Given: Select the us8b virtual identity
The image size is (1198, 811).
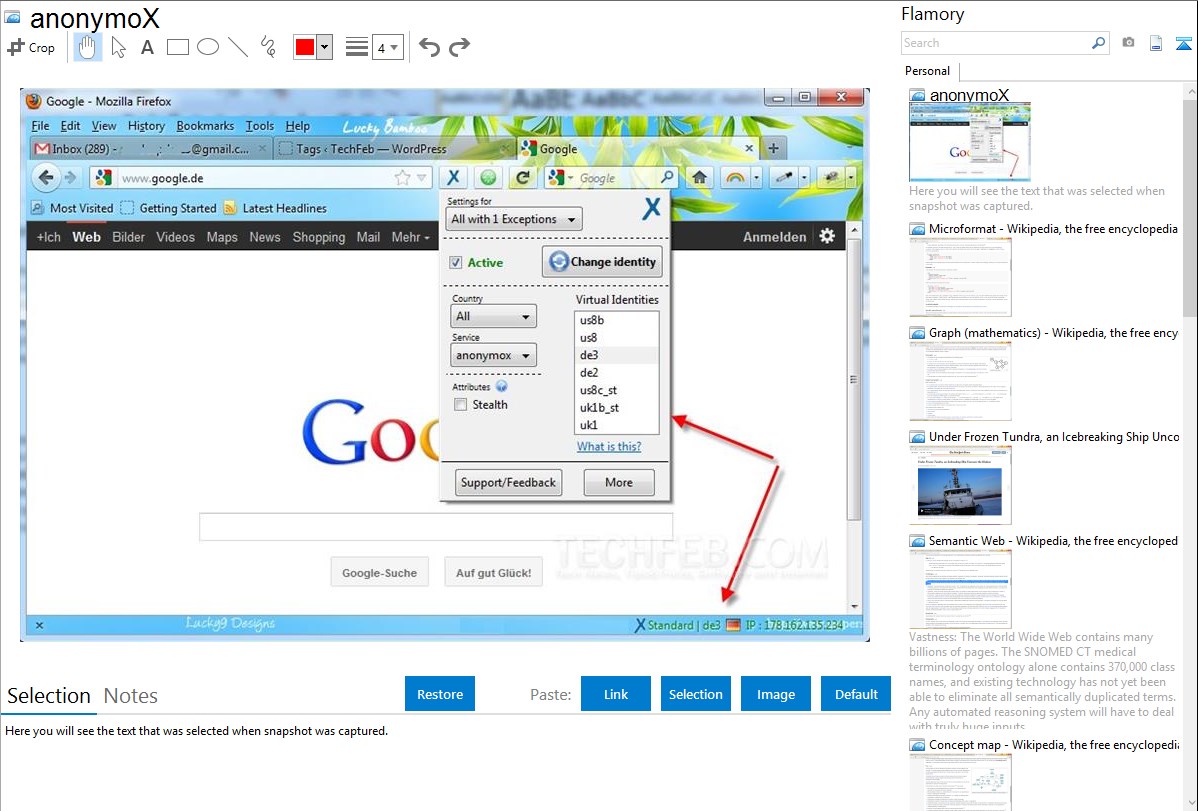Looking at the screenshot, I should click(616, 320).
